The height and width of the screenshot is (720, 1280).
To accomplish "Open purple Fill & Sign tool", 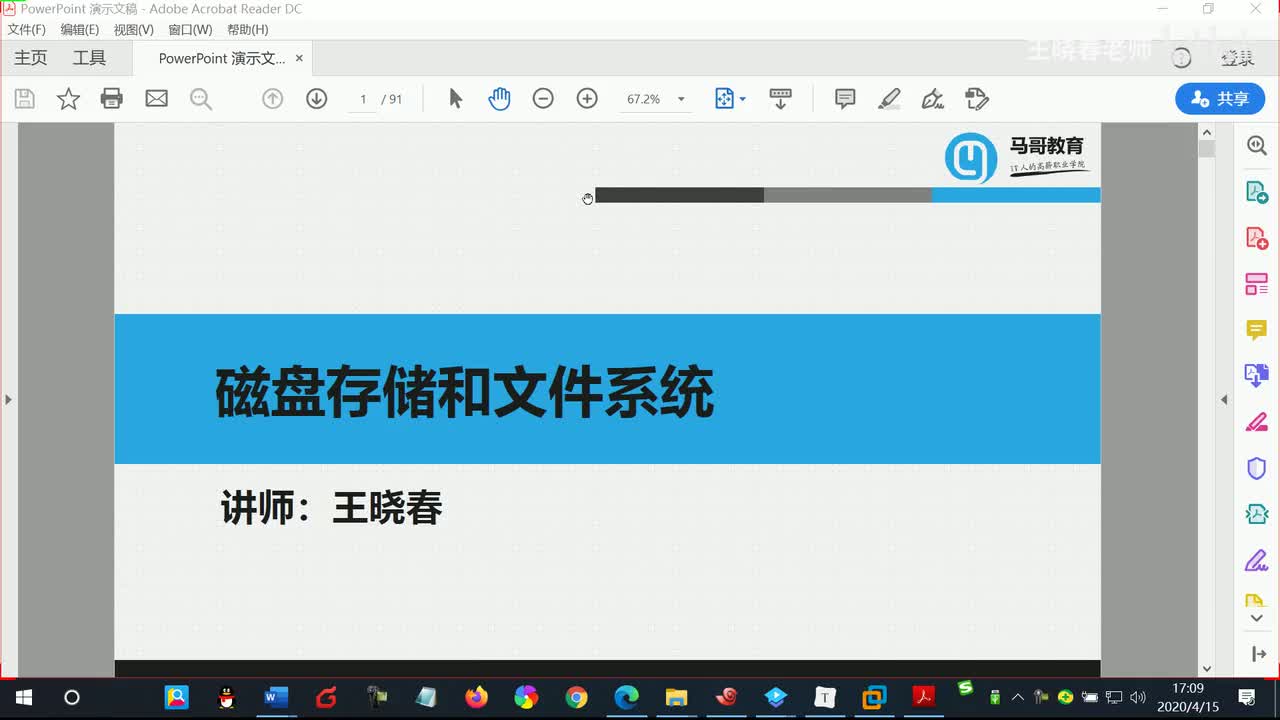I will [1257, 560].
